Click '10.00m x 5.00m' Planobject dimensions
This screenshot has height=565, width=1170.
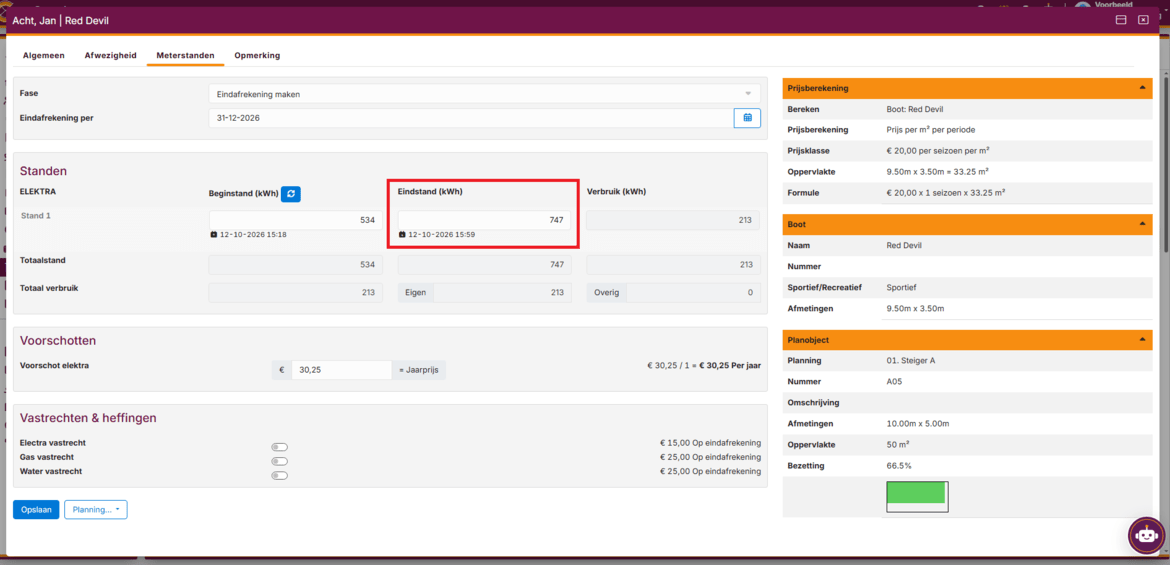[x=918, y=424]
